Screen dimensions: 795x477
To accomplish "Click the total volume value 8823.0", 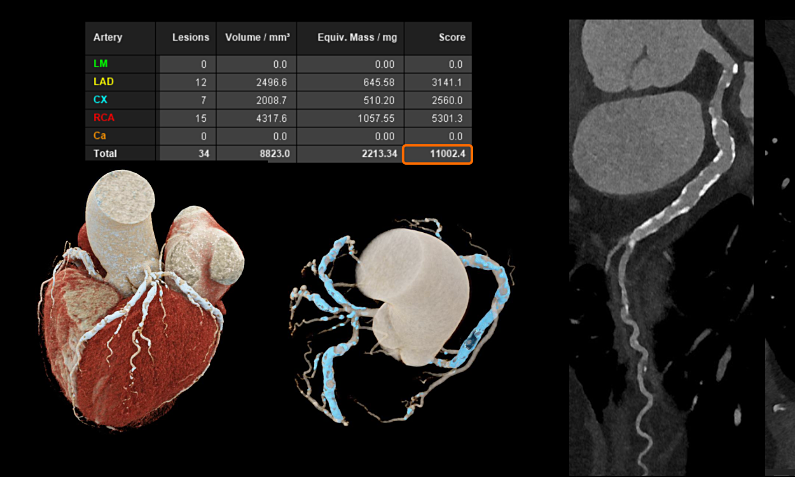I will (x=275, y=154).
